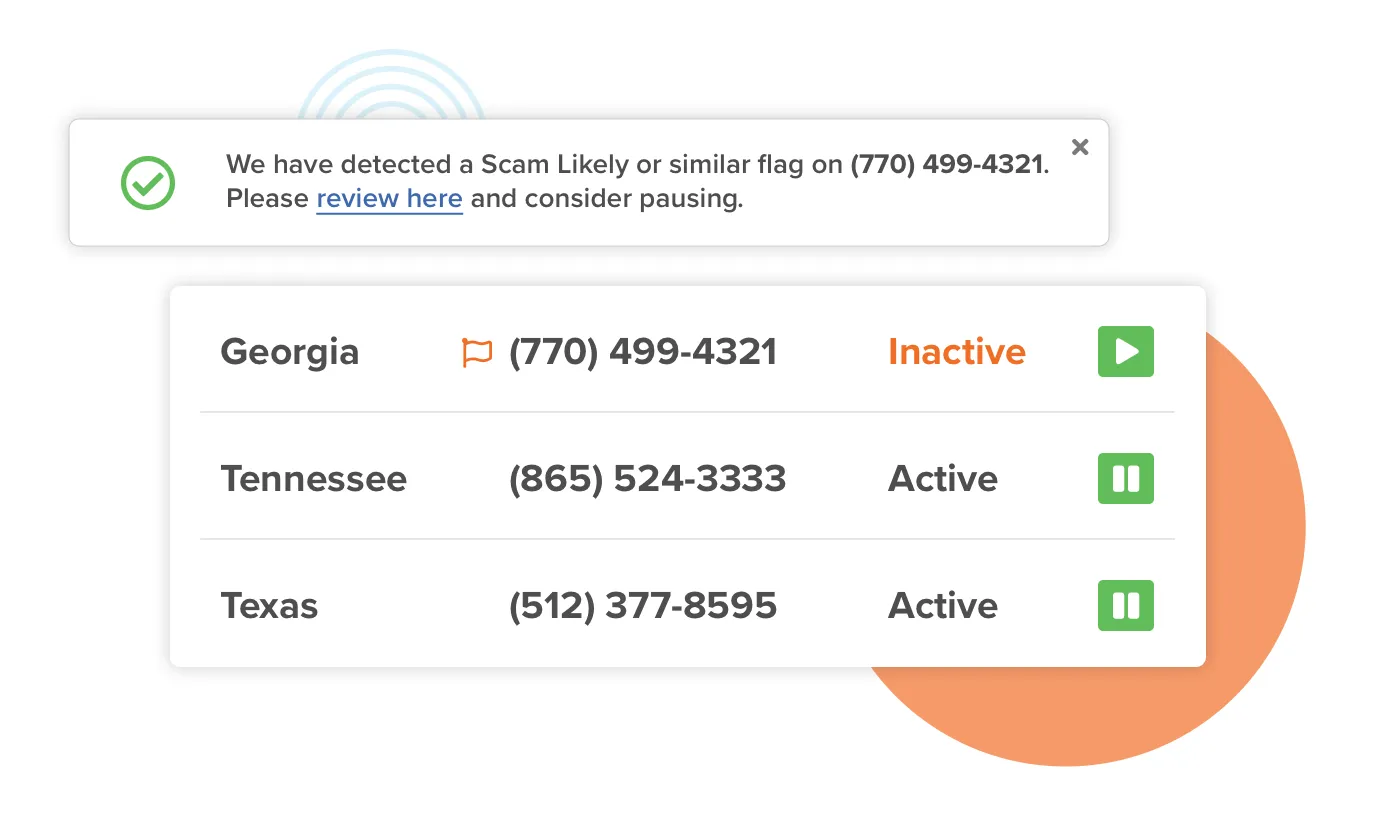Click the Active label next to Texas
1375x815 pixels.
click(942, 605)
